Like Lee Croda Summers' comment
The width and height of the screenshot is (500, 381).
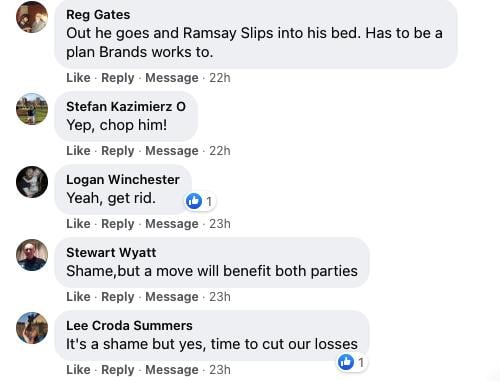pyautogui.click(x=78, y=370)
